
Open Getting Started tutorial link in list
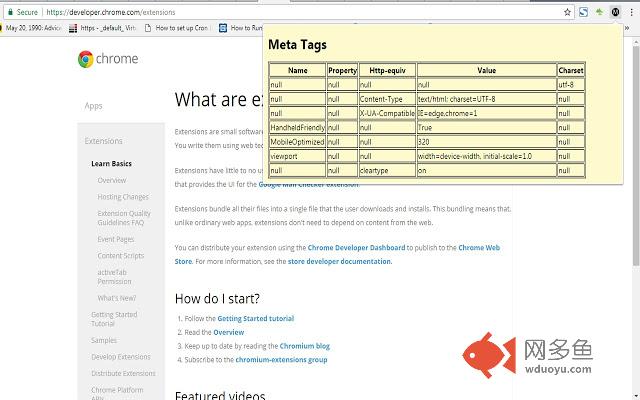[256, 318]
